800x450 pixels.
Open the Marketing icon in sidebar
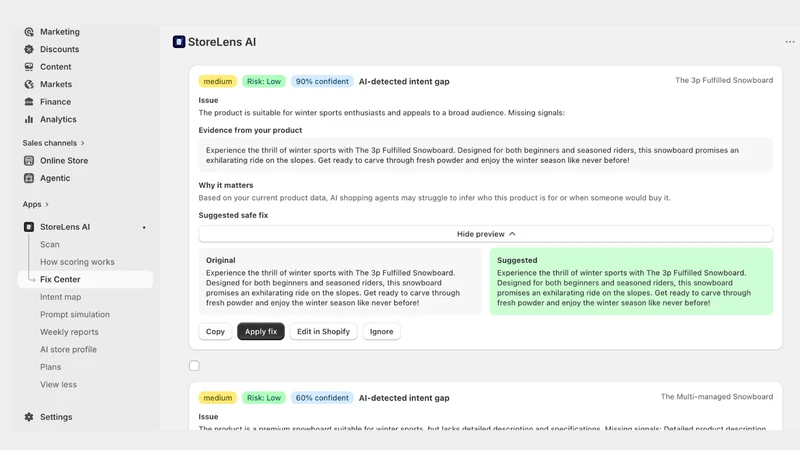(29, 32)
